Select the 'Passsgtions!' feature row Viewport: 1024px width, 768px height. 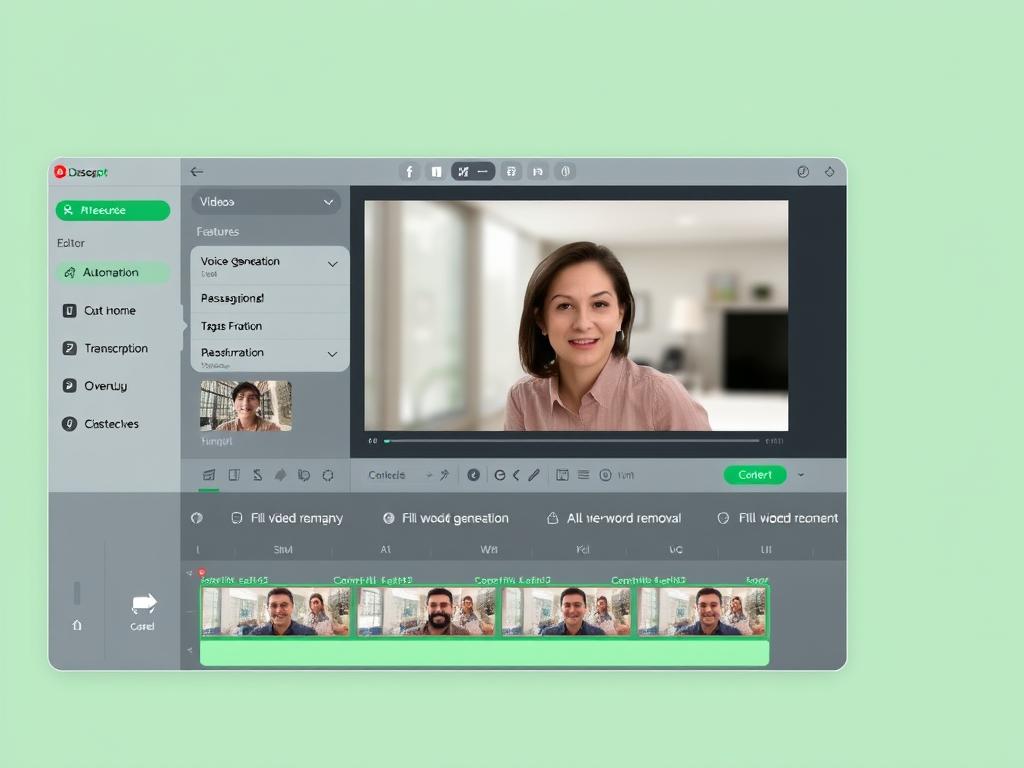270,298
